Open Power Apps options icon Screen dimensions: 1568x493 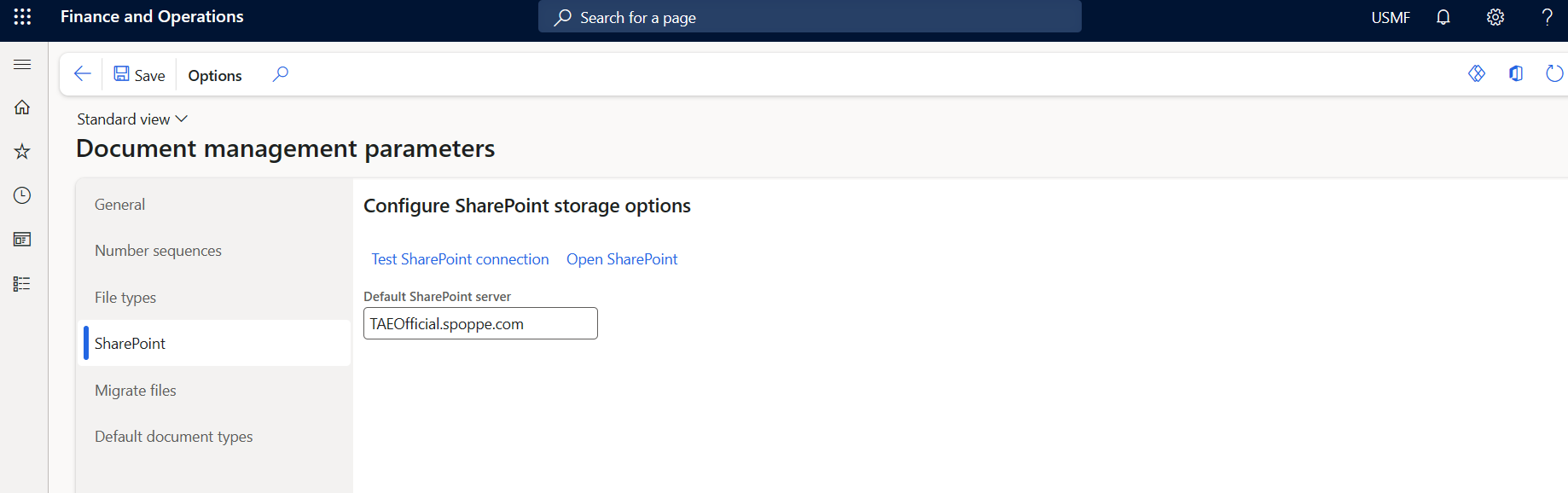1477,73
